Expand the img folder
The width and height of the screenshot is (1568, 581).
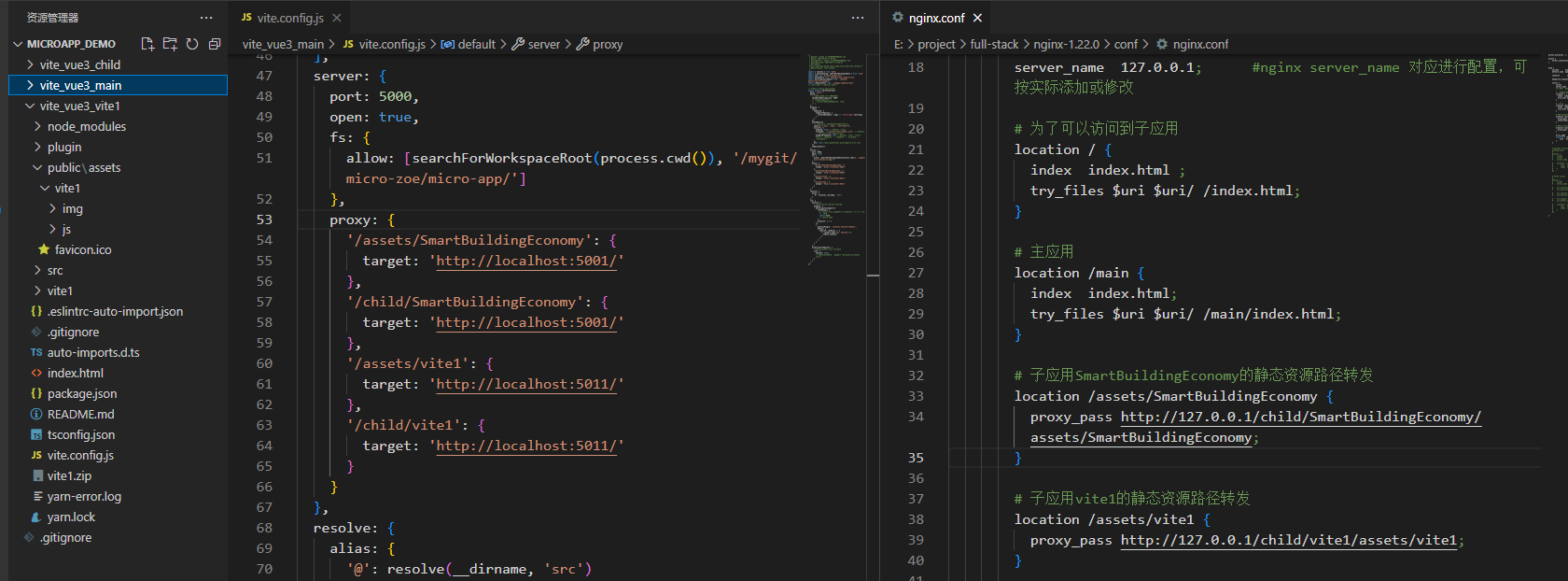point(52,208)
